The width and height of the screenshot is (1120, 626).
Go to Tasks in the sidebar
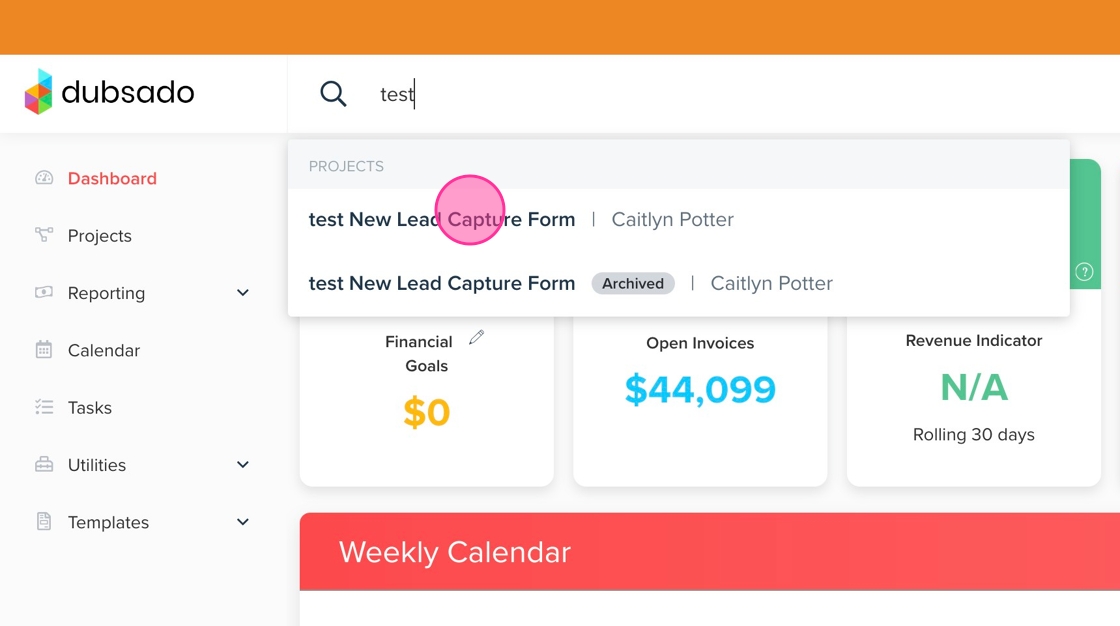coord(90,408)
